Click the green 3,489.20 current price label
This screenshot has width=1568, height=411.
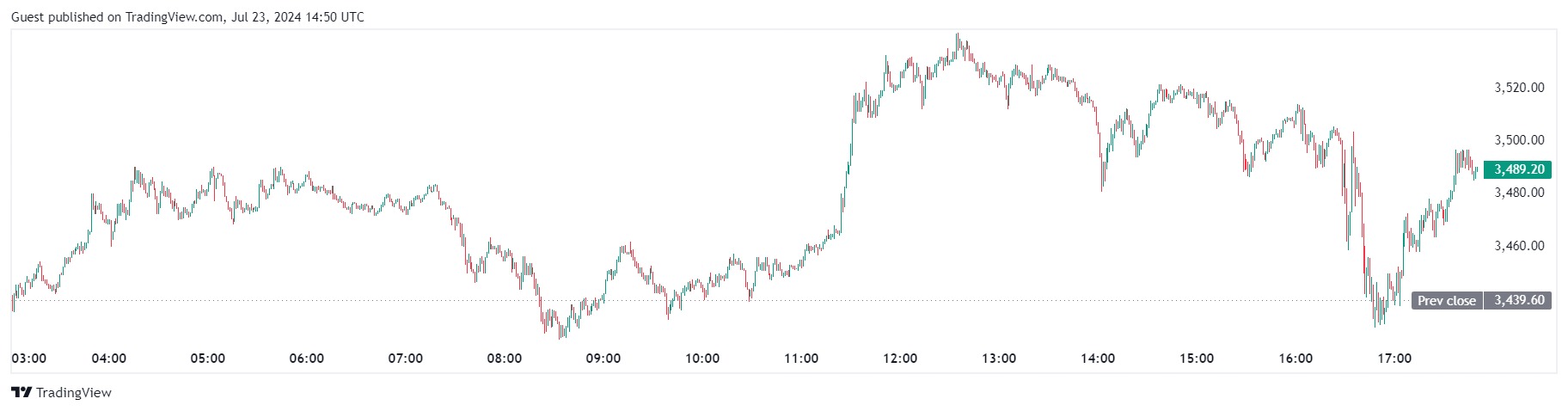[1518, 169]
